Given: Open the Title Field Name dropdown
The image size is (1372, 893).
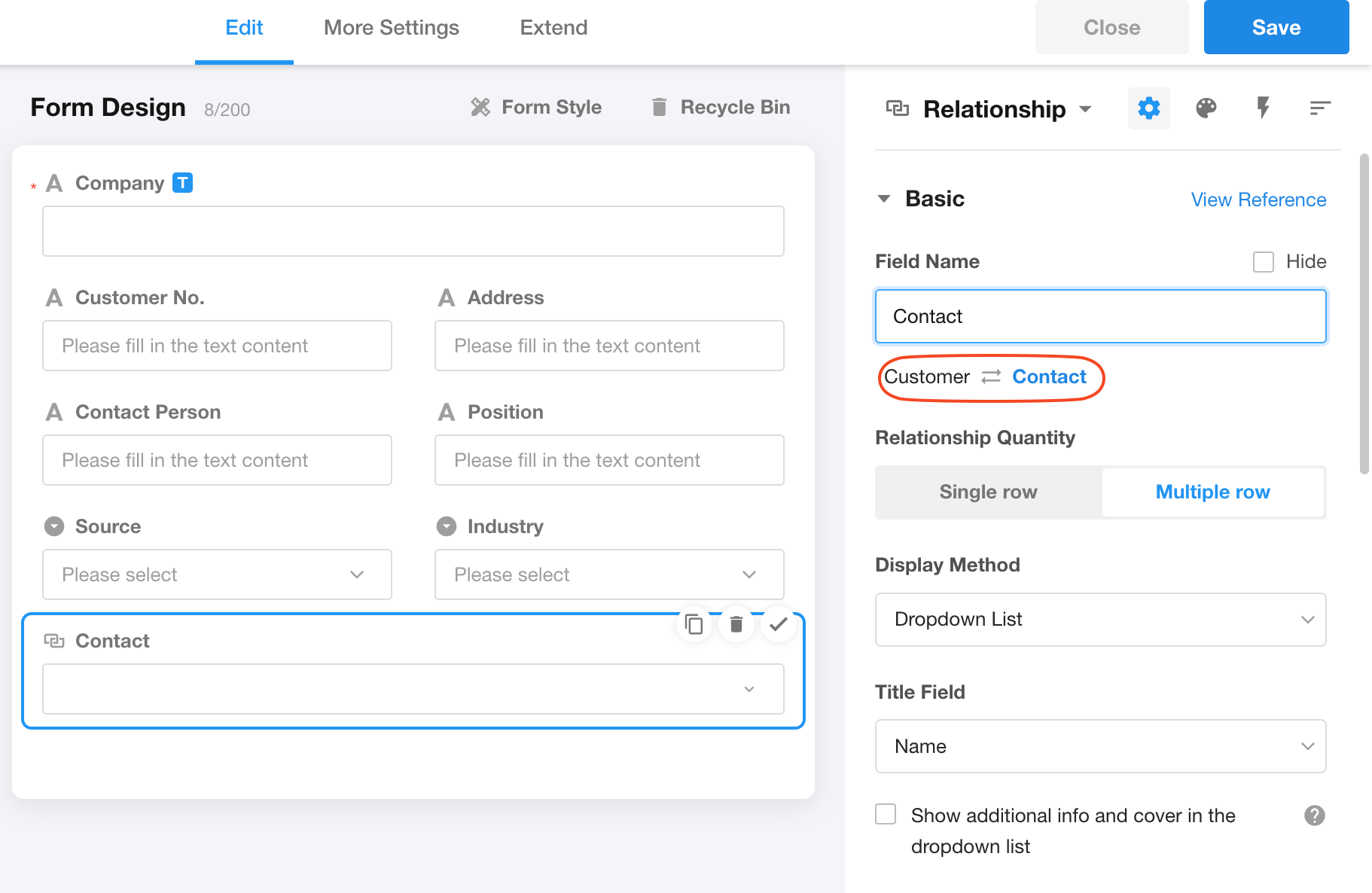Looking at the screenshot, I should pyautogui.click(x=1099, y=746).
